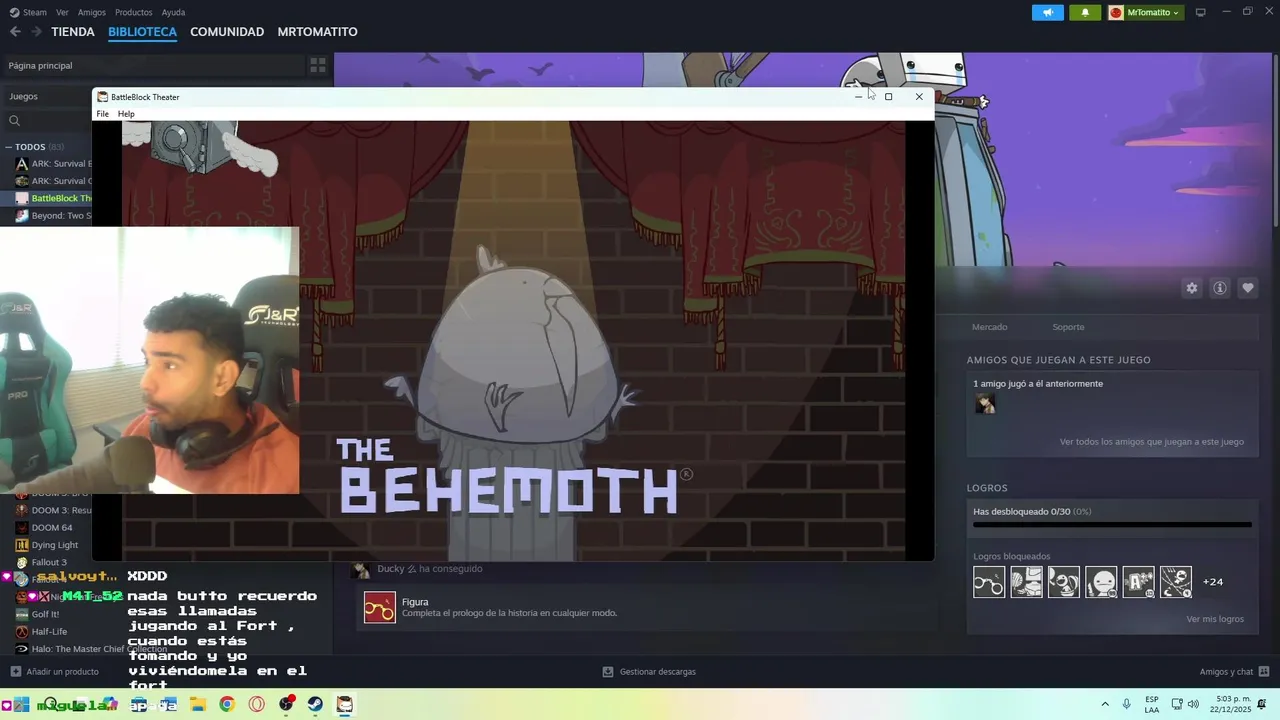Open fifth locked achievement icon
The width and height of the screenshot is (1280, 720).
pos(1138,582)
